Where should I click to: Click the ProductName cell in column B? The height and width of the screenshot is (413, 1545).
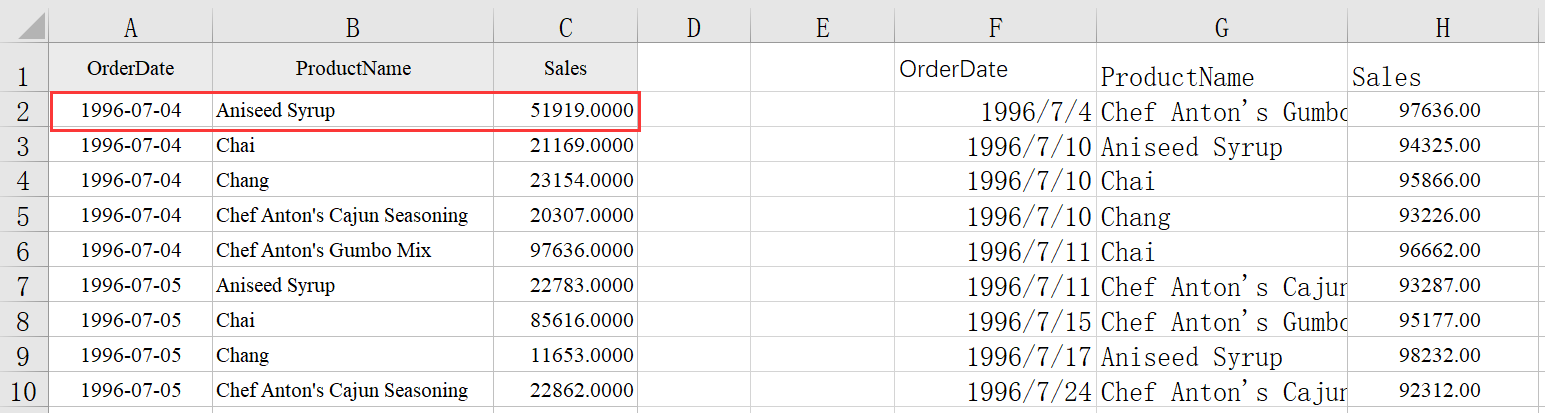[353, 68]
